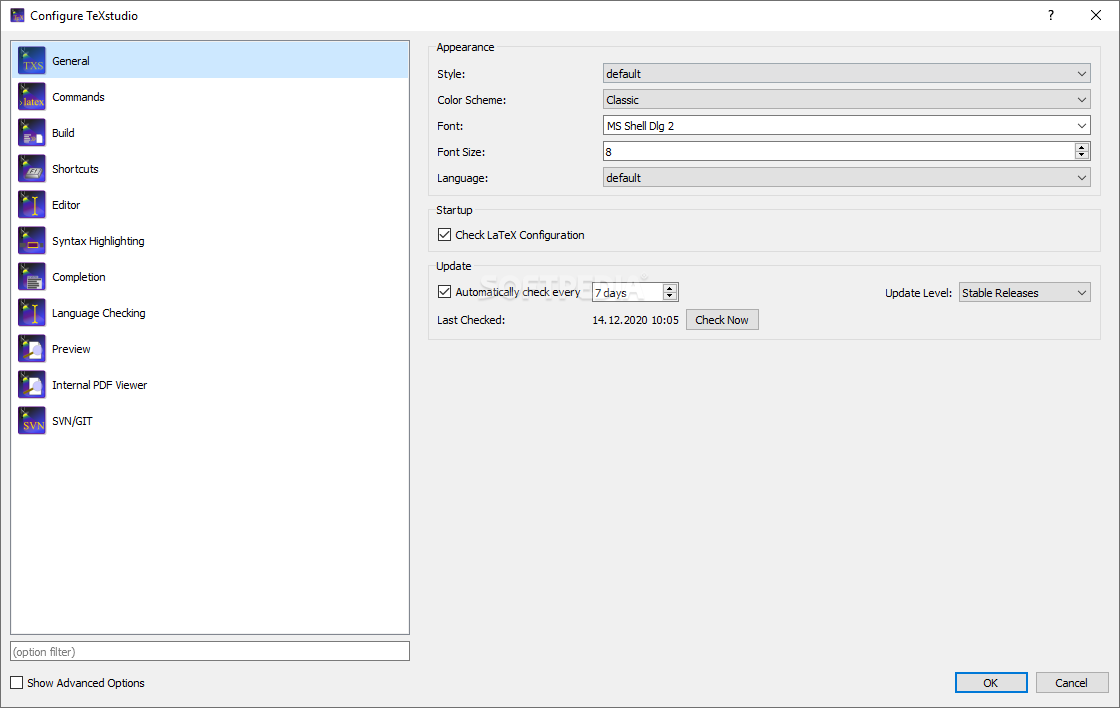The image size is (1120, 708).
Task: Increase Font Size with up arrow
Action: pos(1081,147)
